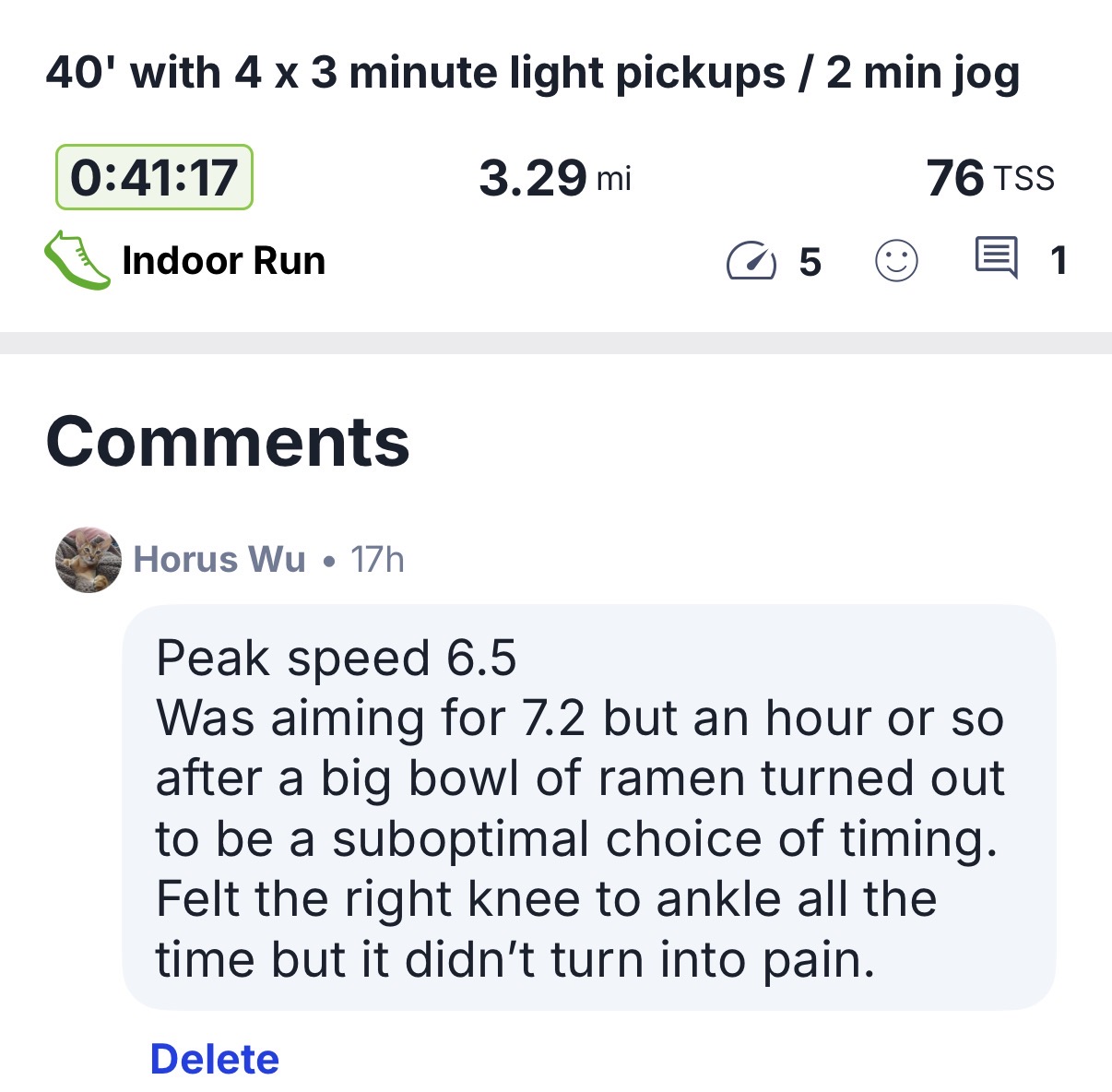Click the green running shoe icon
Screen dimensions: 1112x1092
tap(77, 260)
